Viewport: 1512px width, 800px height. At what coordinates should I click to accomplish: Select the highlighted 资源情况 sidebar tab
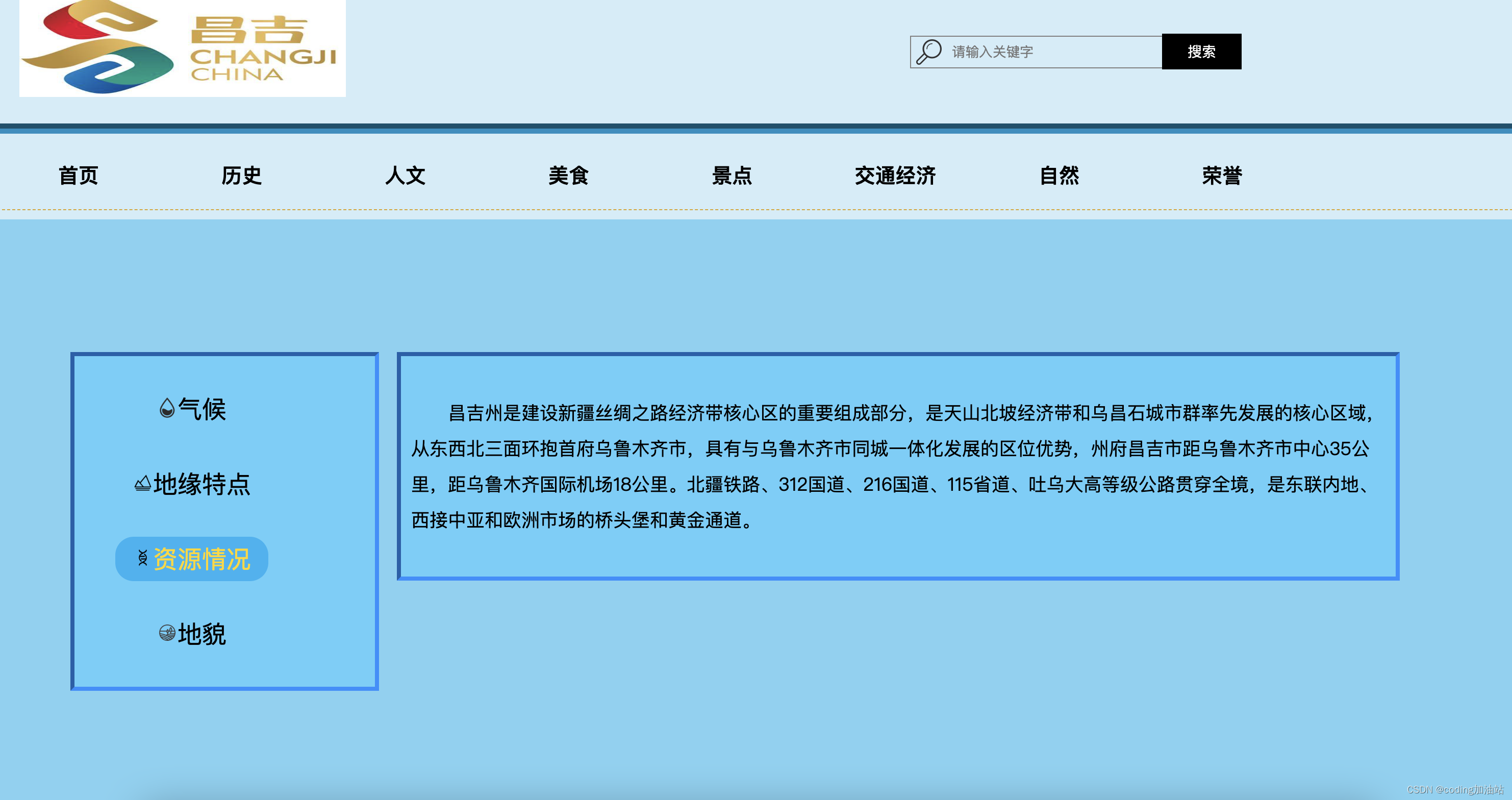click(201, 559)
